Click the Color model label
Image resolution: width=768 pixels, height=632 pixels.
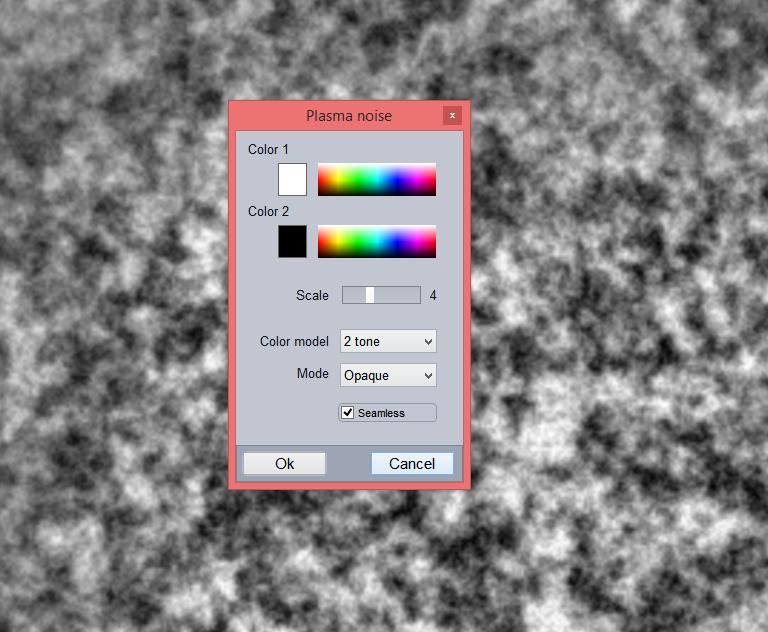[294, 342]
